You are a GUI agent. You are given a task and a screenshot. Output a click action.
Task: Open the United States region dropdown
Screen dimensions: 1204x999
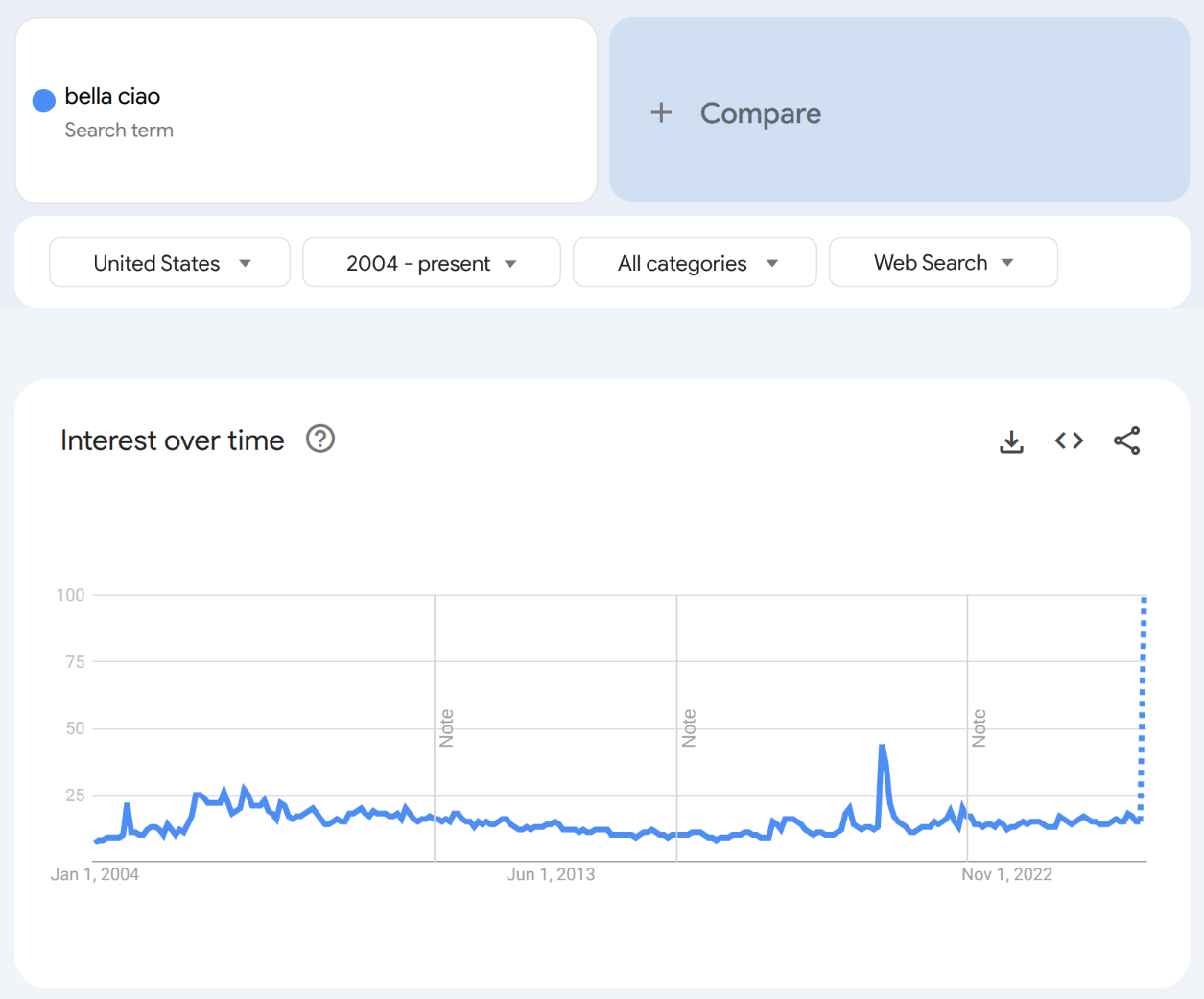pos(170,263)
